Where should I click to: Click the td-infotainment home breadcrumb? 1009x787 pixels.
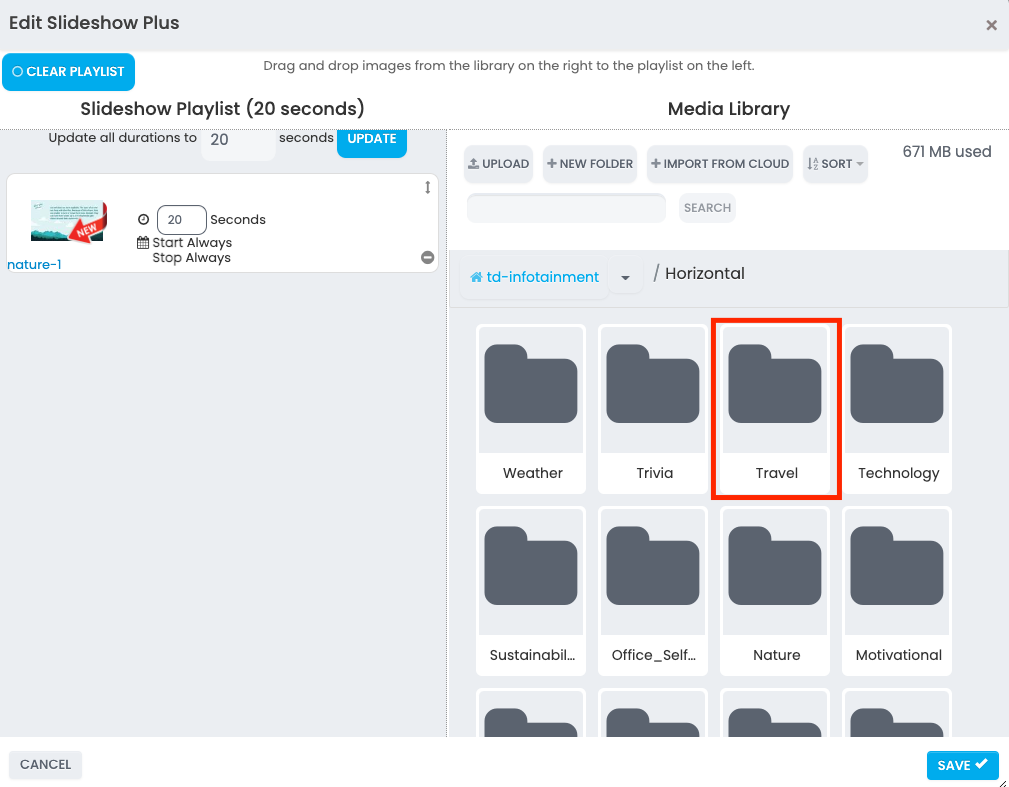pos(534,277)
